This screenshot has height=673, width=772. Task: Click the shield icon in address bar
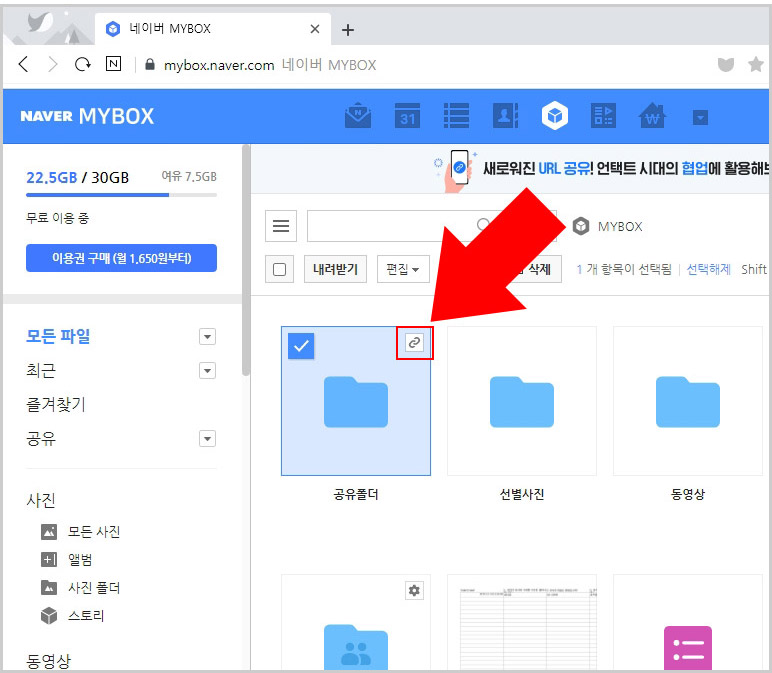click(x=726, y=64)
